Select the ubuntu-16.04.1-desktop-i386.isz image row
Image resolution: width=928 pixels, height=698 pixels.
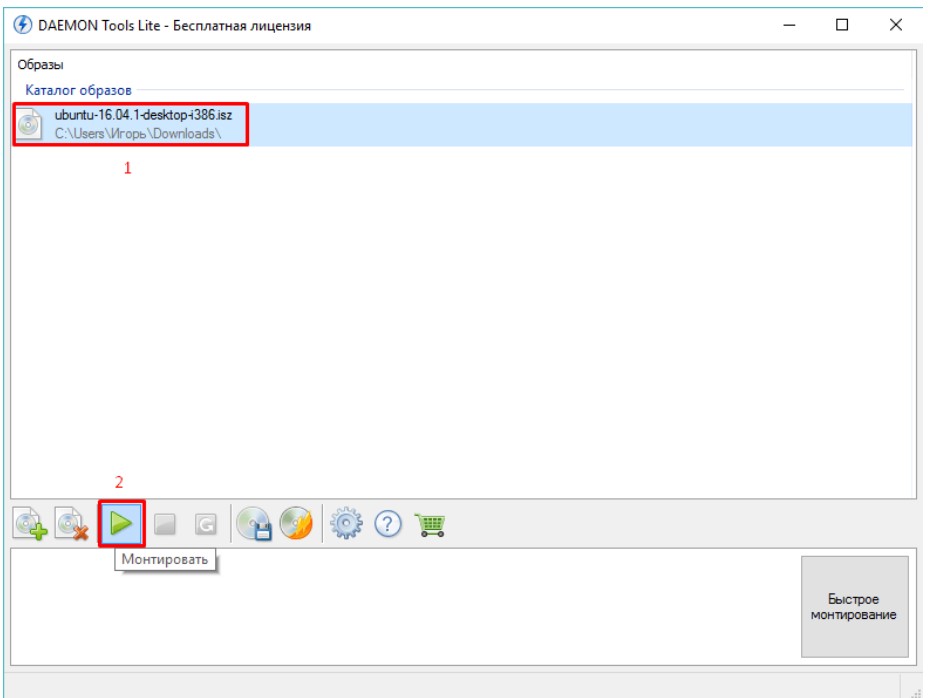[462, 124]
